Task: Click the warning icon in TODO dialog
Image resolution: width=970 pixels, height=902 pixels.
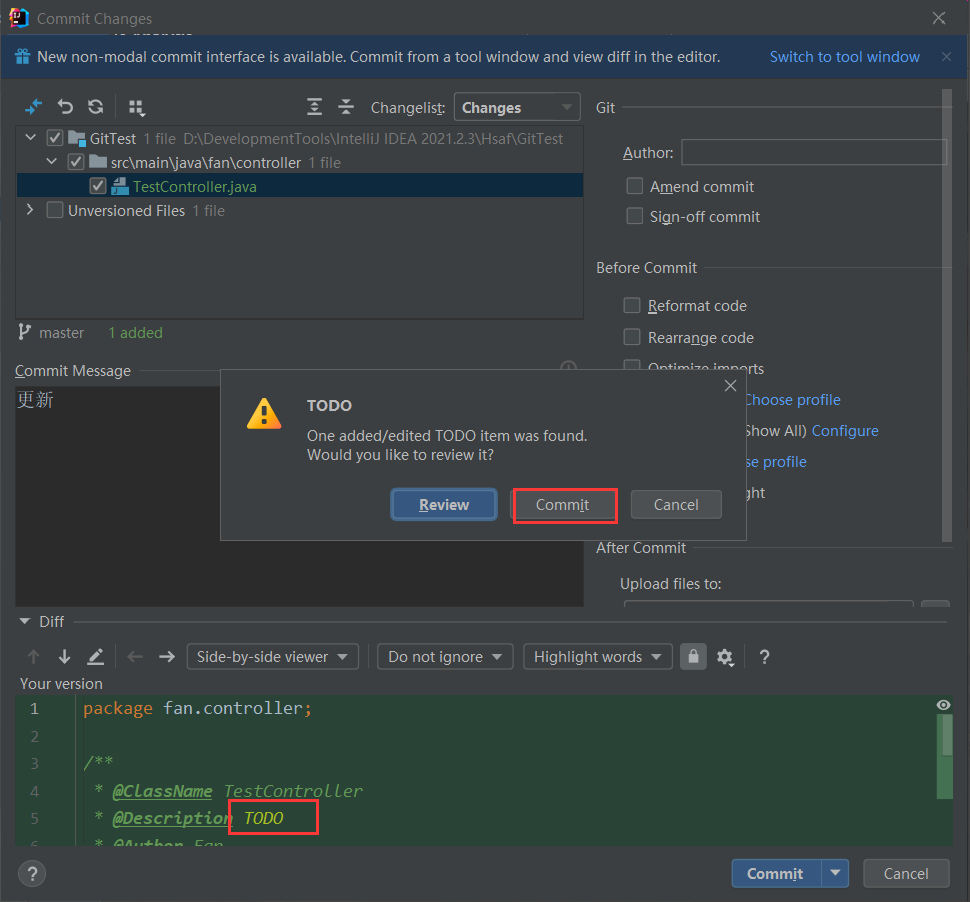Action: coord(264,414)
